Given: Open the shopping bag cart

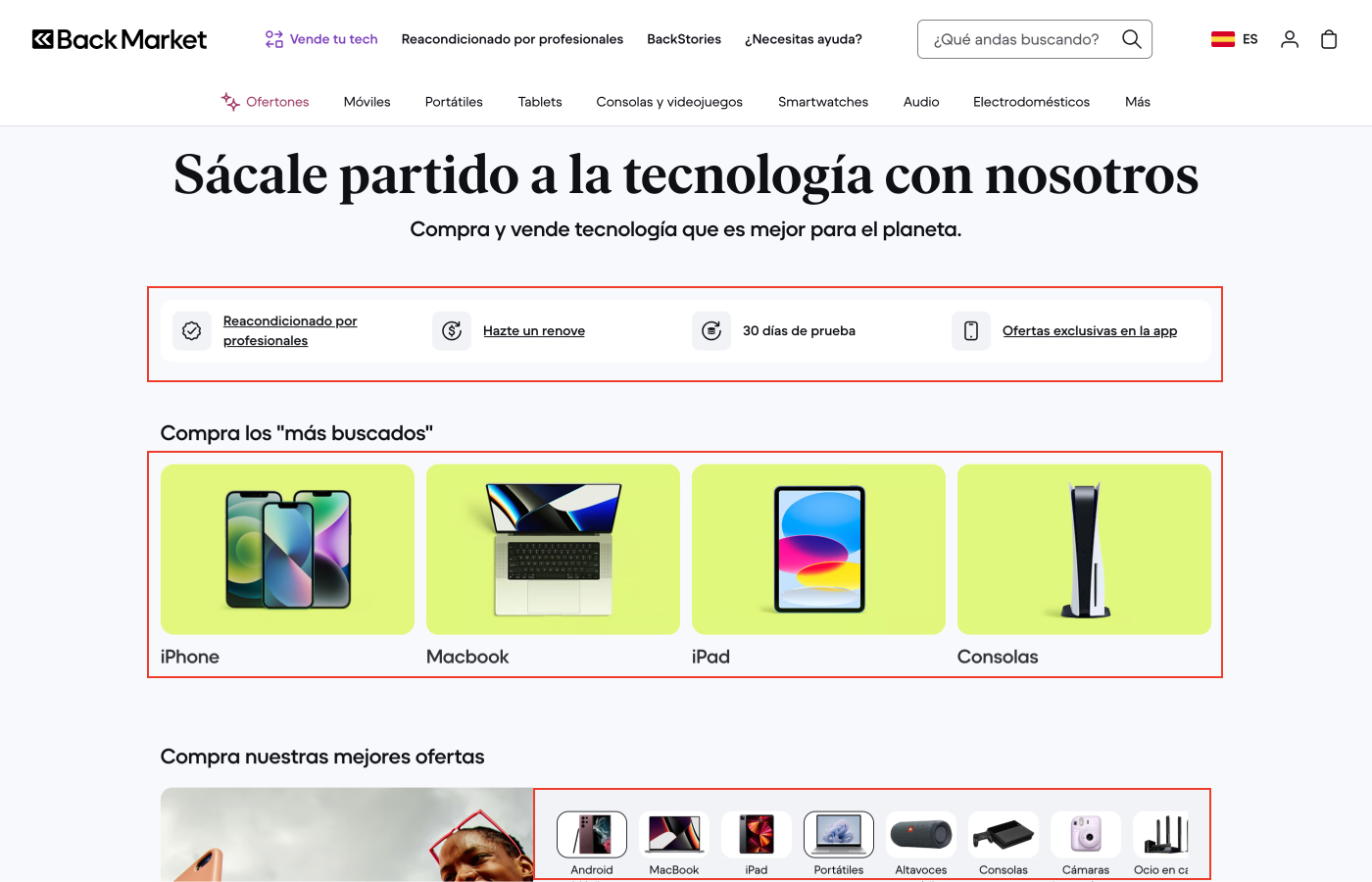Looking at the screenshot, I should click(1329, 39).
